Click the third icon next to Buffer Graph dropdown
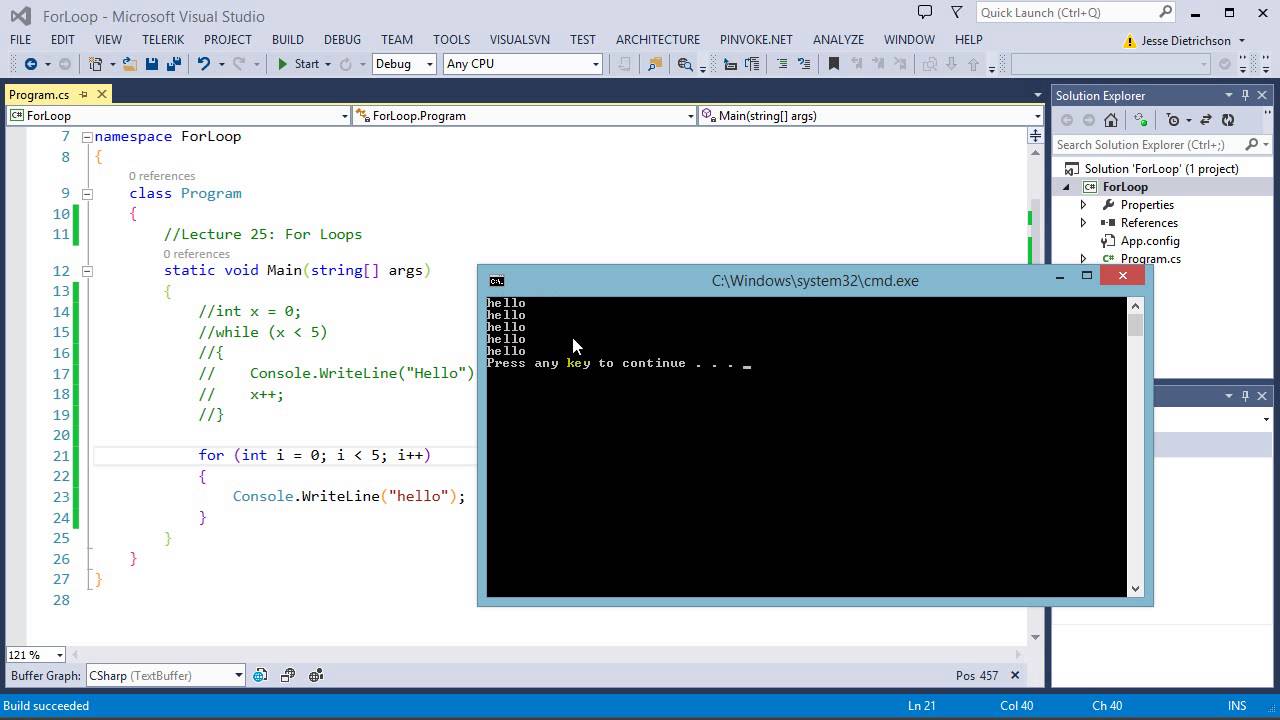The height and width of the screenshot is (720, 1280). [x=316, y=676]
